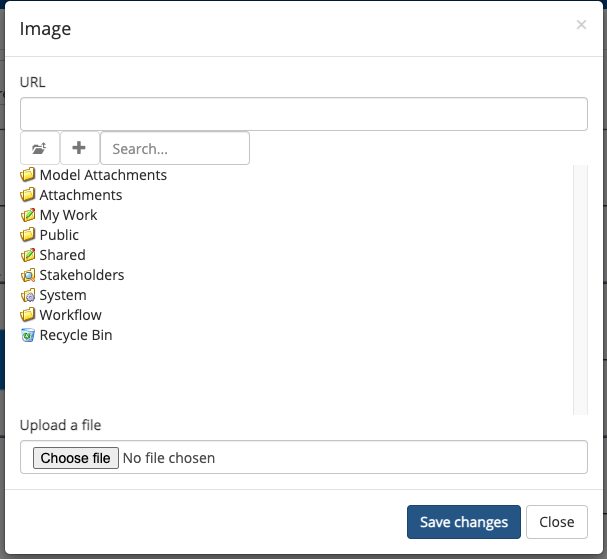This screenshot has width=607, height=559.
Task: Click the Attachments folder icon
Action: pyautogui.click(x=27, y=195)
